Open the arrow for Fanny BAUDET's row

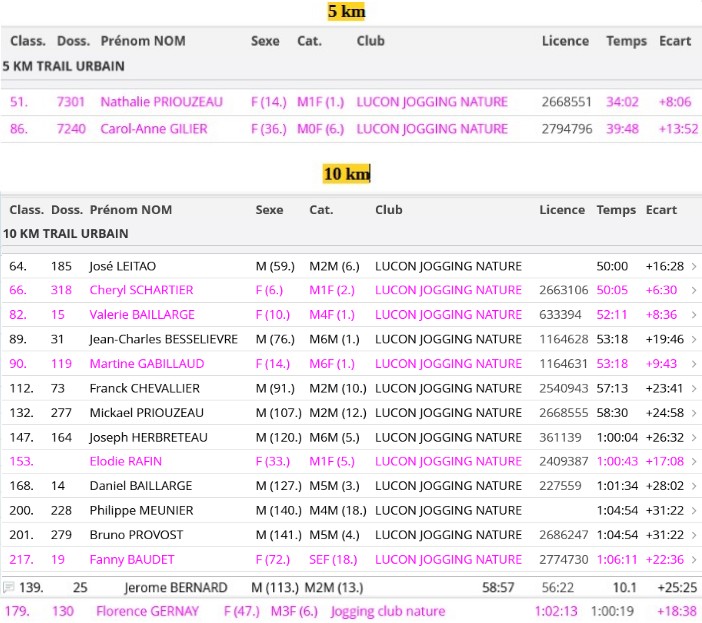pyautogui.click(x=693, y=559)
